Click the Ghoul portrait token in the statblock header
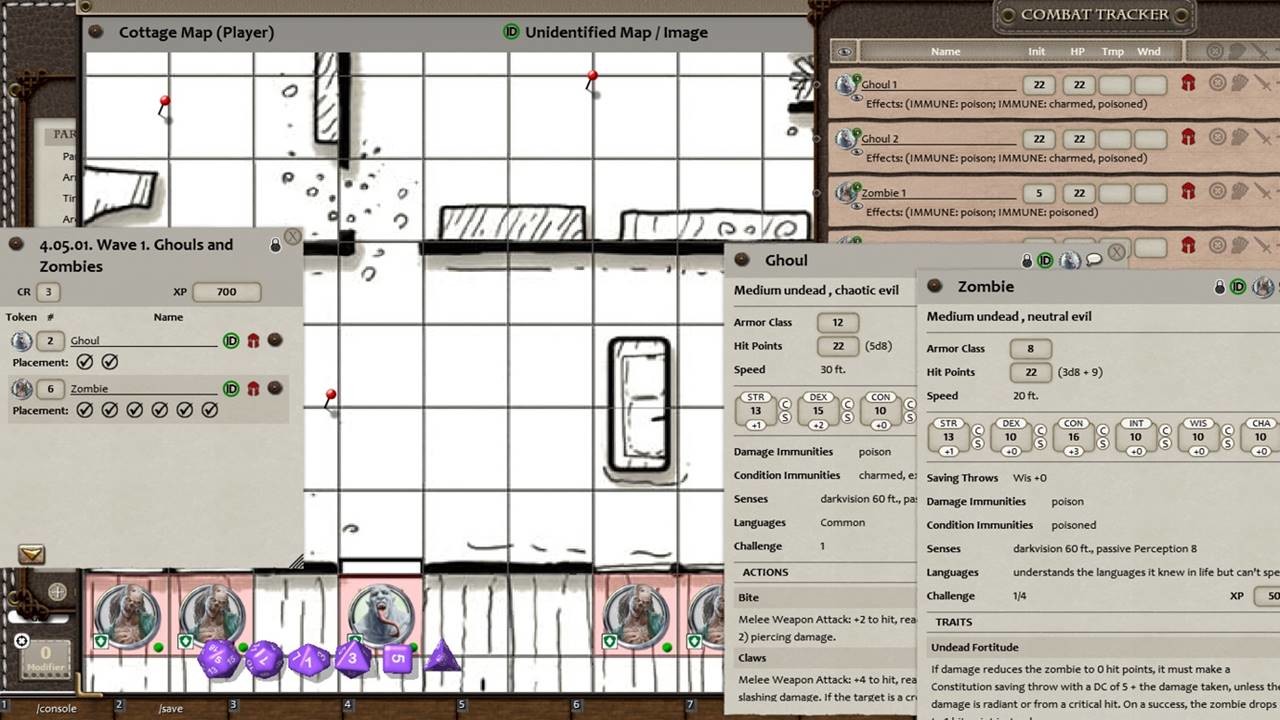The width and height of the screenshot is (1280, 720). point(742,260)
